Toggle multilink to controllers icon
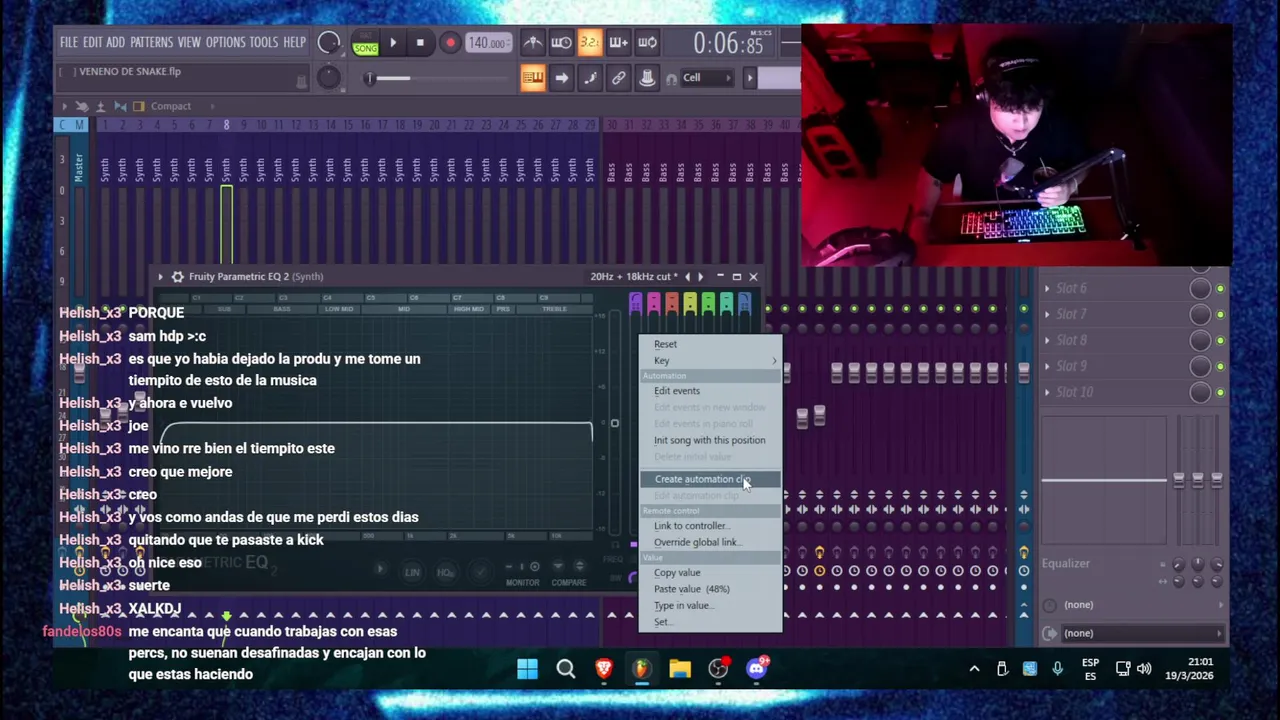 pyautogui.click(x=619, y=78)
